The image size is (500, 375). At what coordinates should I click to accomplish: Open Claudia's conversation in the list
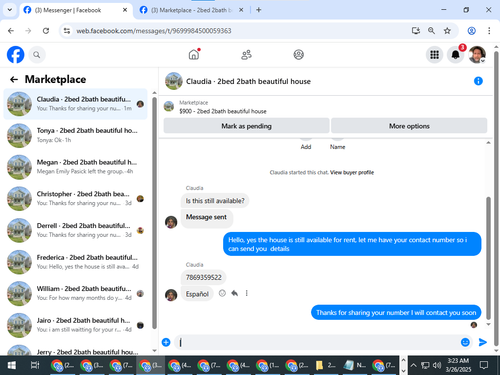[75, 104]
